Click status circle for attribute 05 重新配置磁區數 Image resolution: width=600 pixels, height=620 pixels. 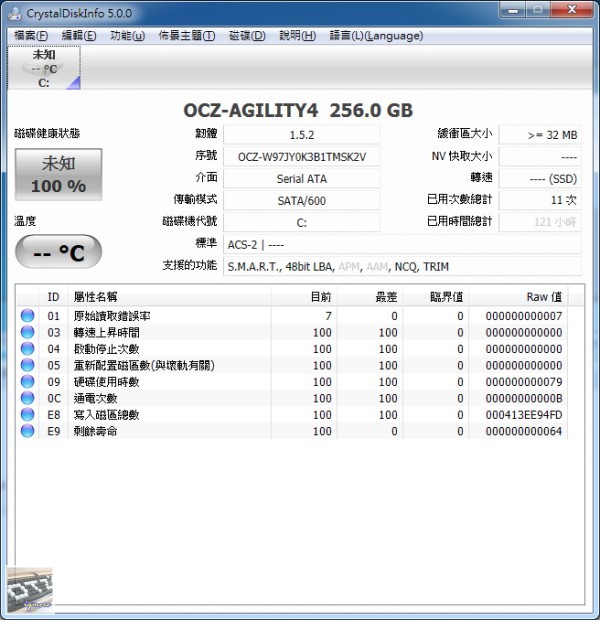tap(27, 365)
